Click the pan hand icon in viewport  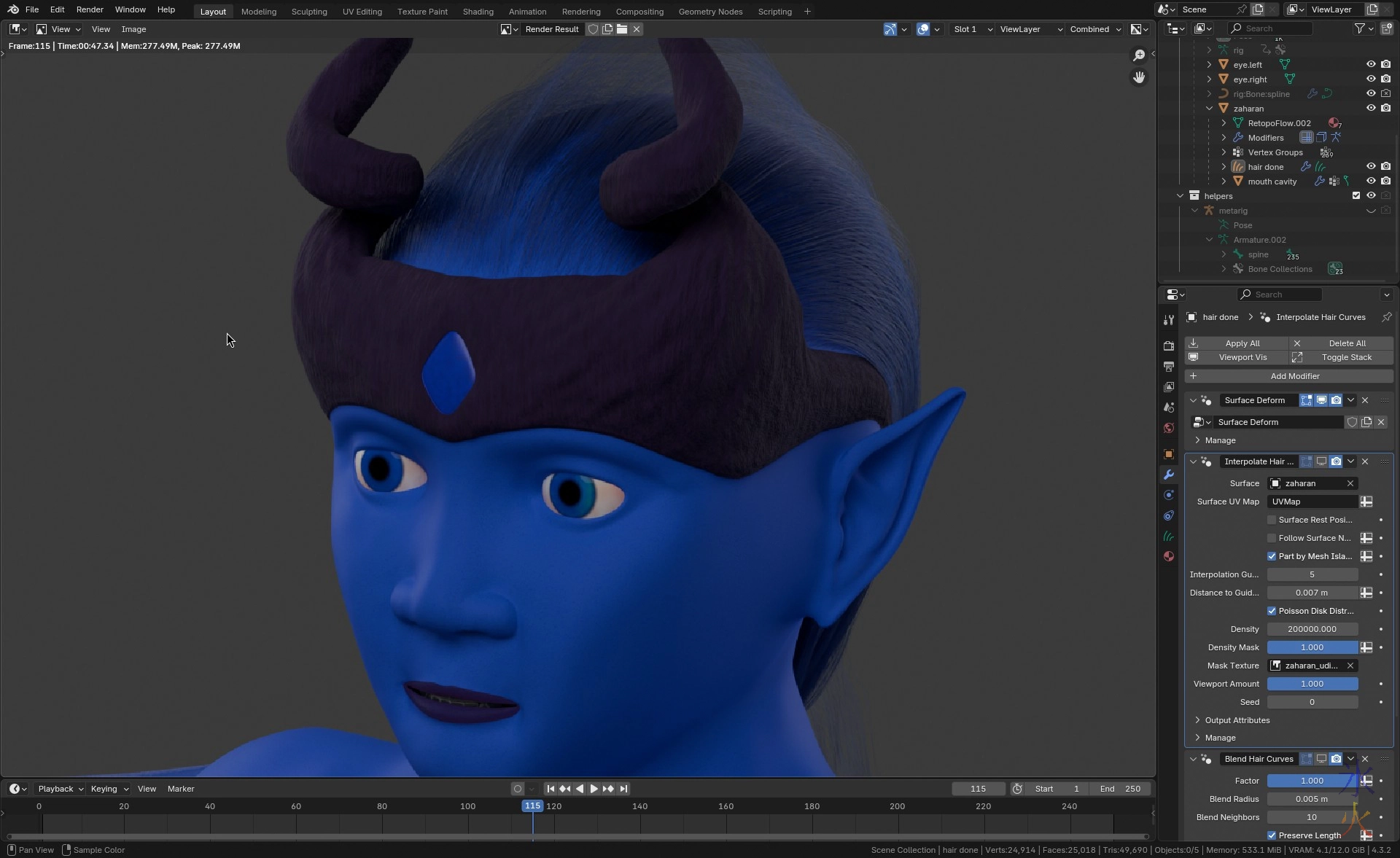tap(1139, 77)
